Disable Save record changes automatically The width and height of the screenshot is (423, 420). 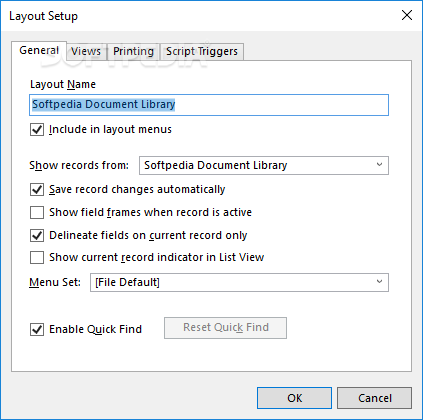coord(37,189)
